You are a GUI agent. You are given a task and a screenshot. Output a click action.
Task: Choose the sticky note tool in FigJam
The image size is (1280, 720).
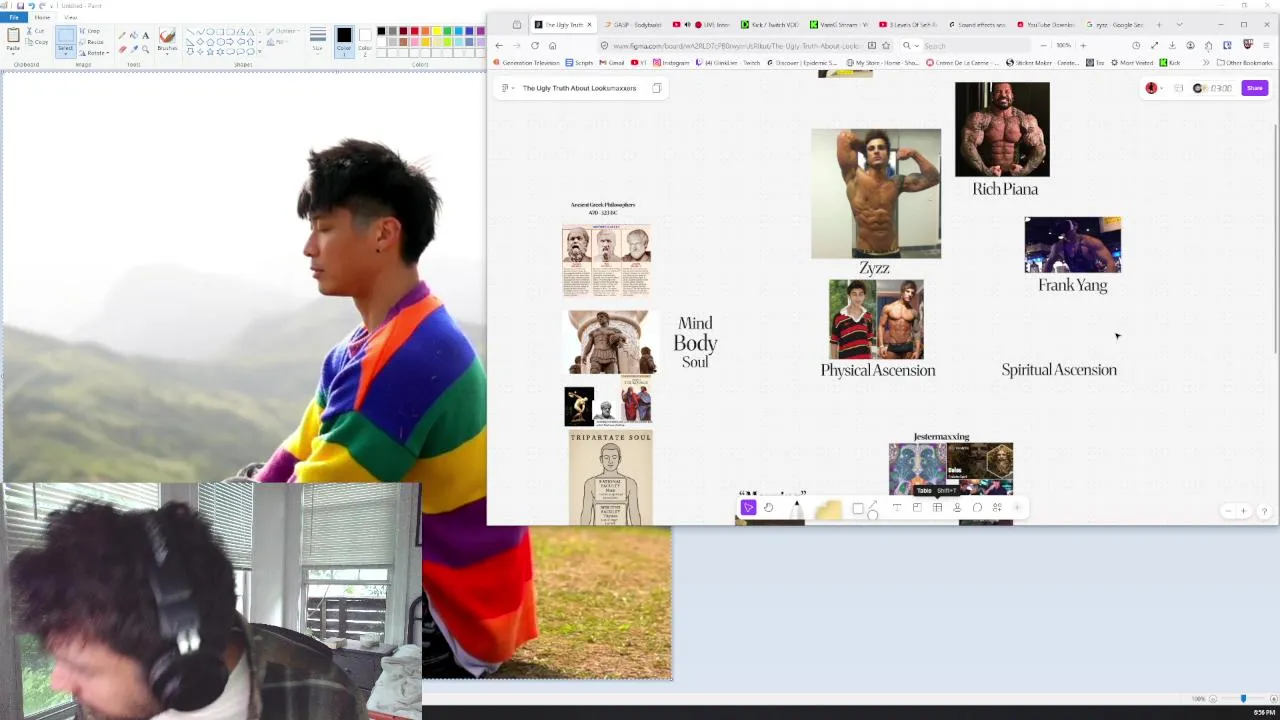tap(828, 510)
